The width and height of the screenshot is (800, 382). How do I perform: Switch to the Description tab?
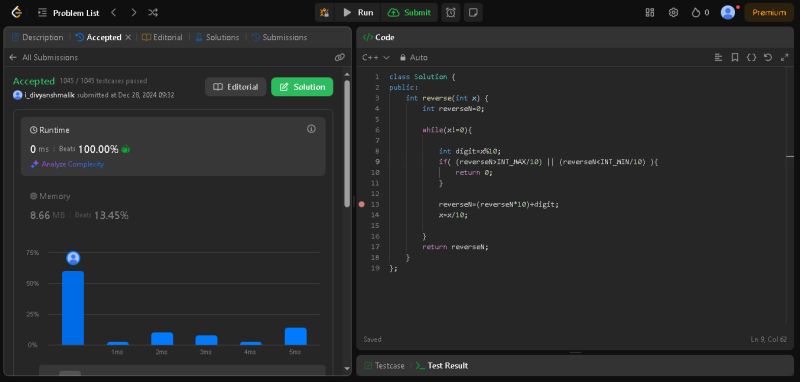click(37, 37)
